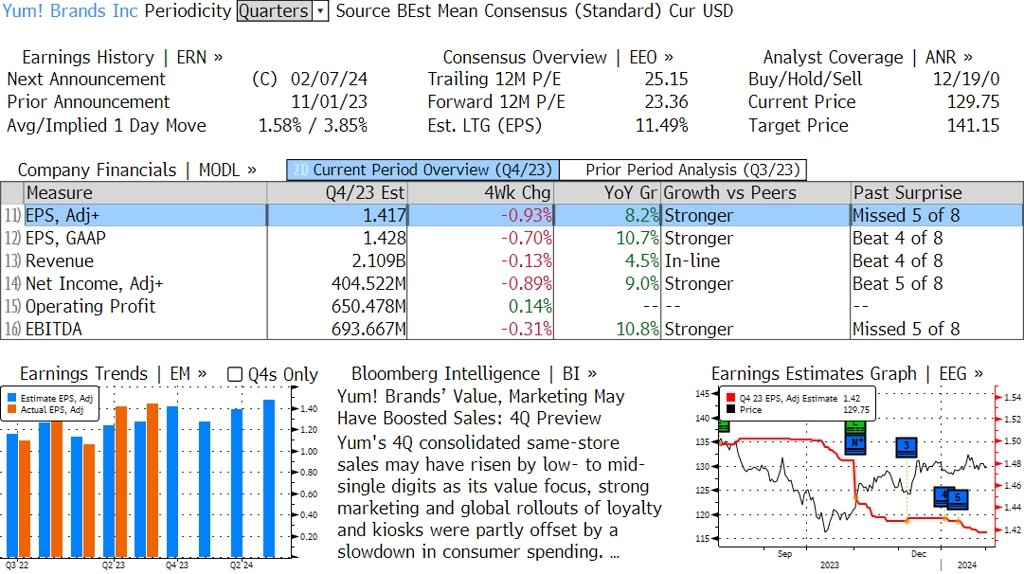Click the Q4/23 Est column header
This screenshot has height=574, width=1024.
(337, 193)
